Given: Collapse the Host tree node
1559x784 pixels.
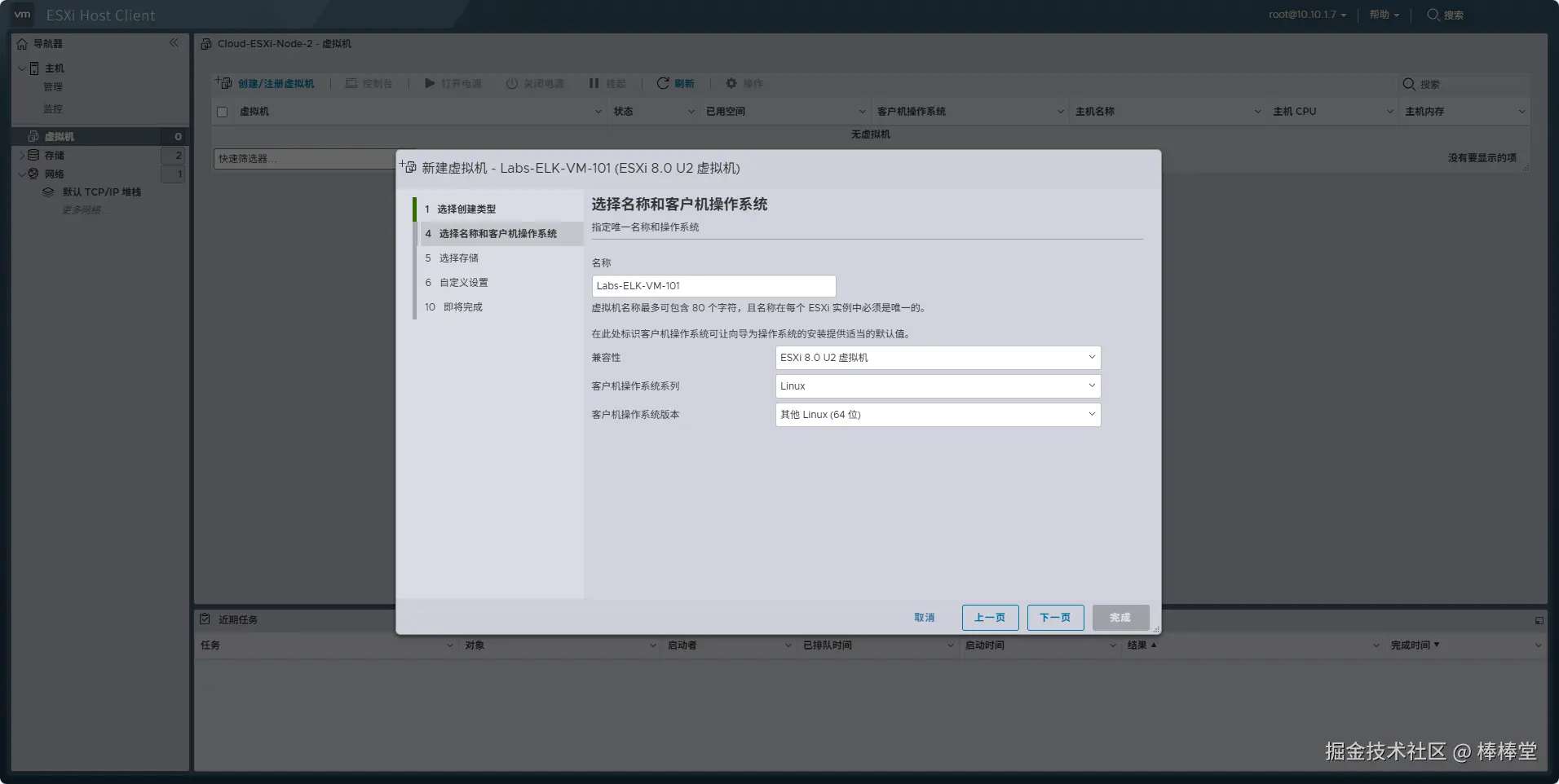Looking at the screenshot, I should (22, 68).
